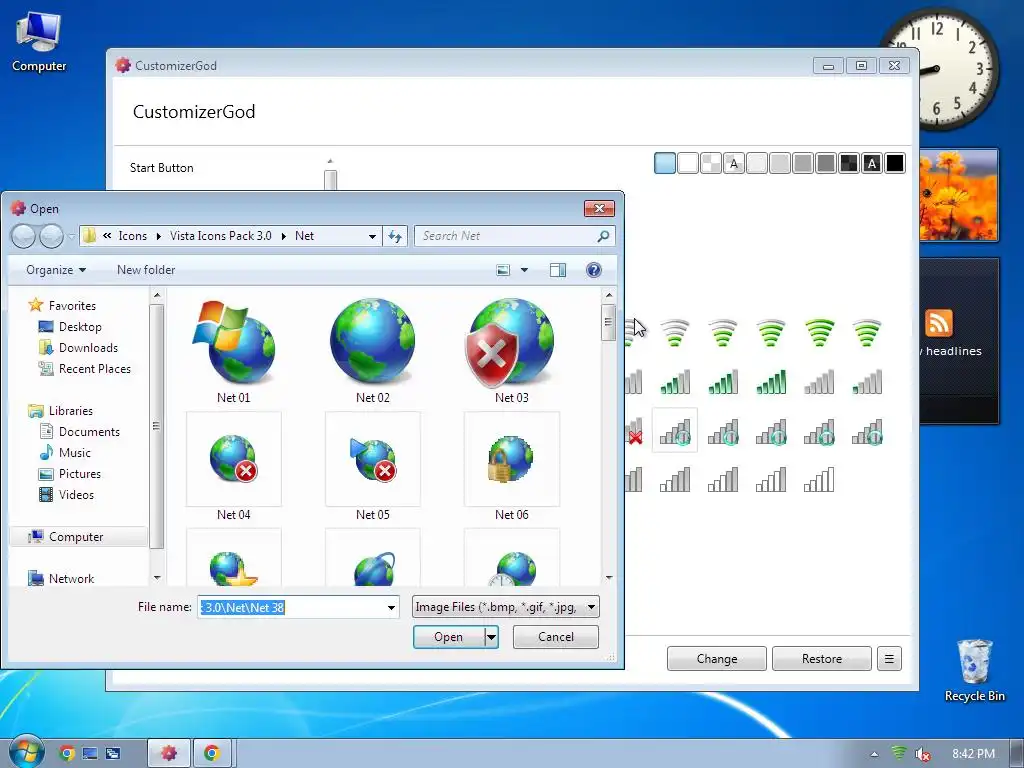The height and width of the screenshot is (768, 1024).
Task: Click New folder in toolbar
Action: click(146, 270)
